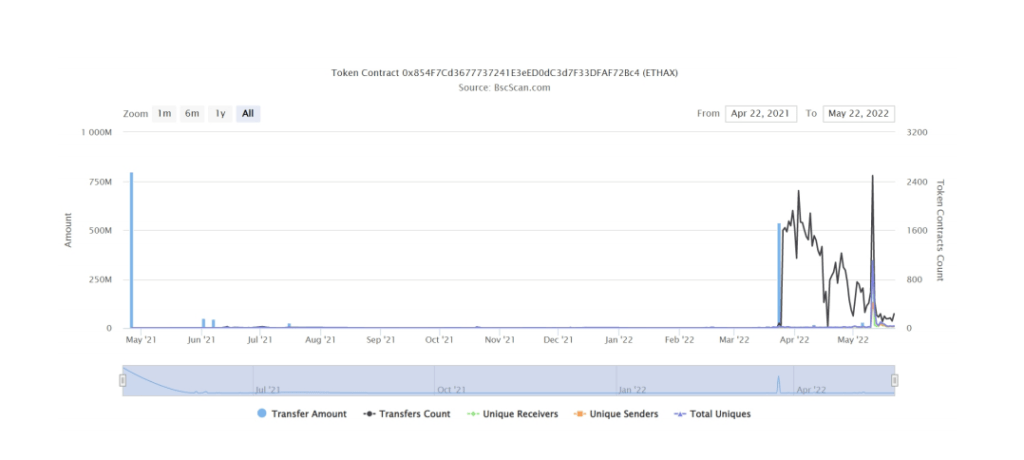Select the All zoom range
Viewport: 1024px width, 460px height.
(248, 114)
